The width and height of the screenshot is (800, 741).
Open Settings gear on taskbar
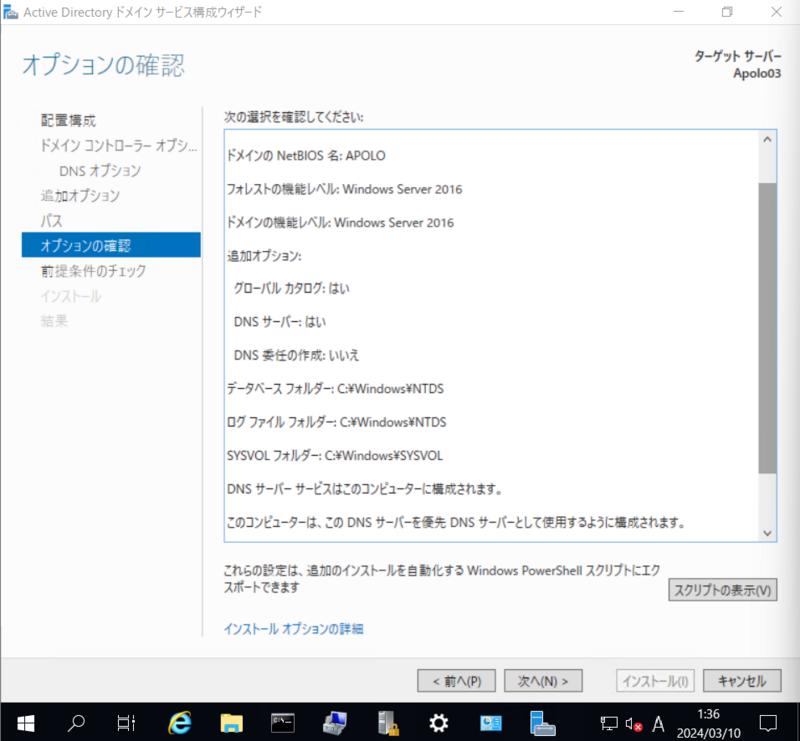coord(439,723)
